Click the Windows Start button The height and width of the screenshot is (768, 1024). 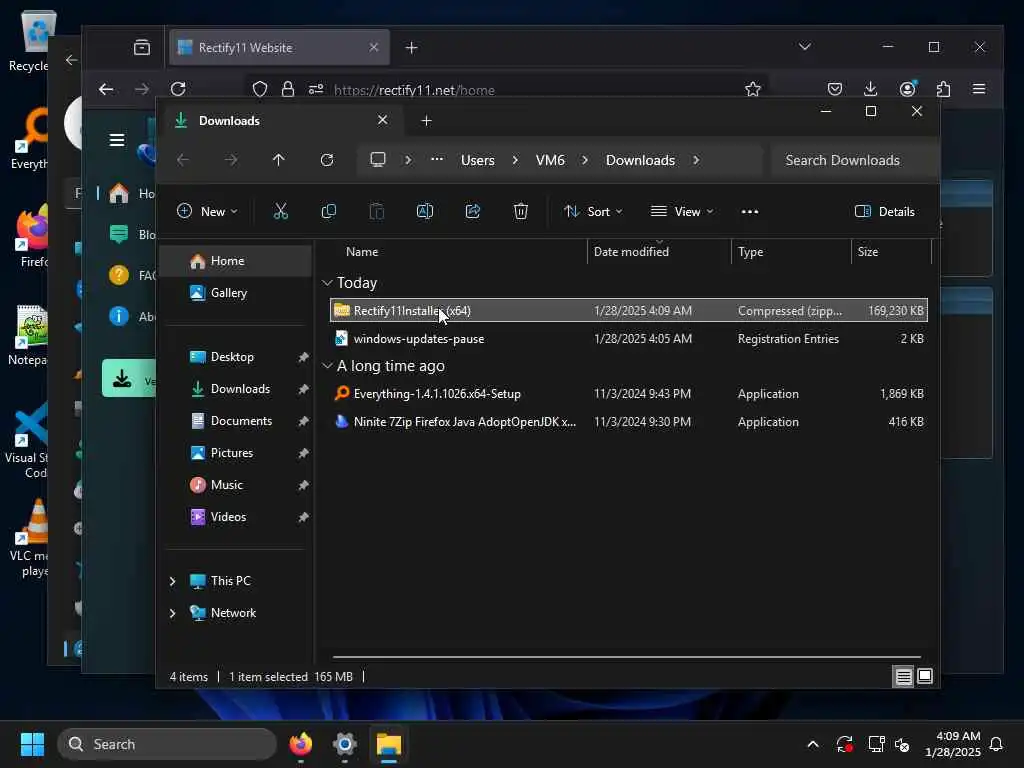point(32,744)
